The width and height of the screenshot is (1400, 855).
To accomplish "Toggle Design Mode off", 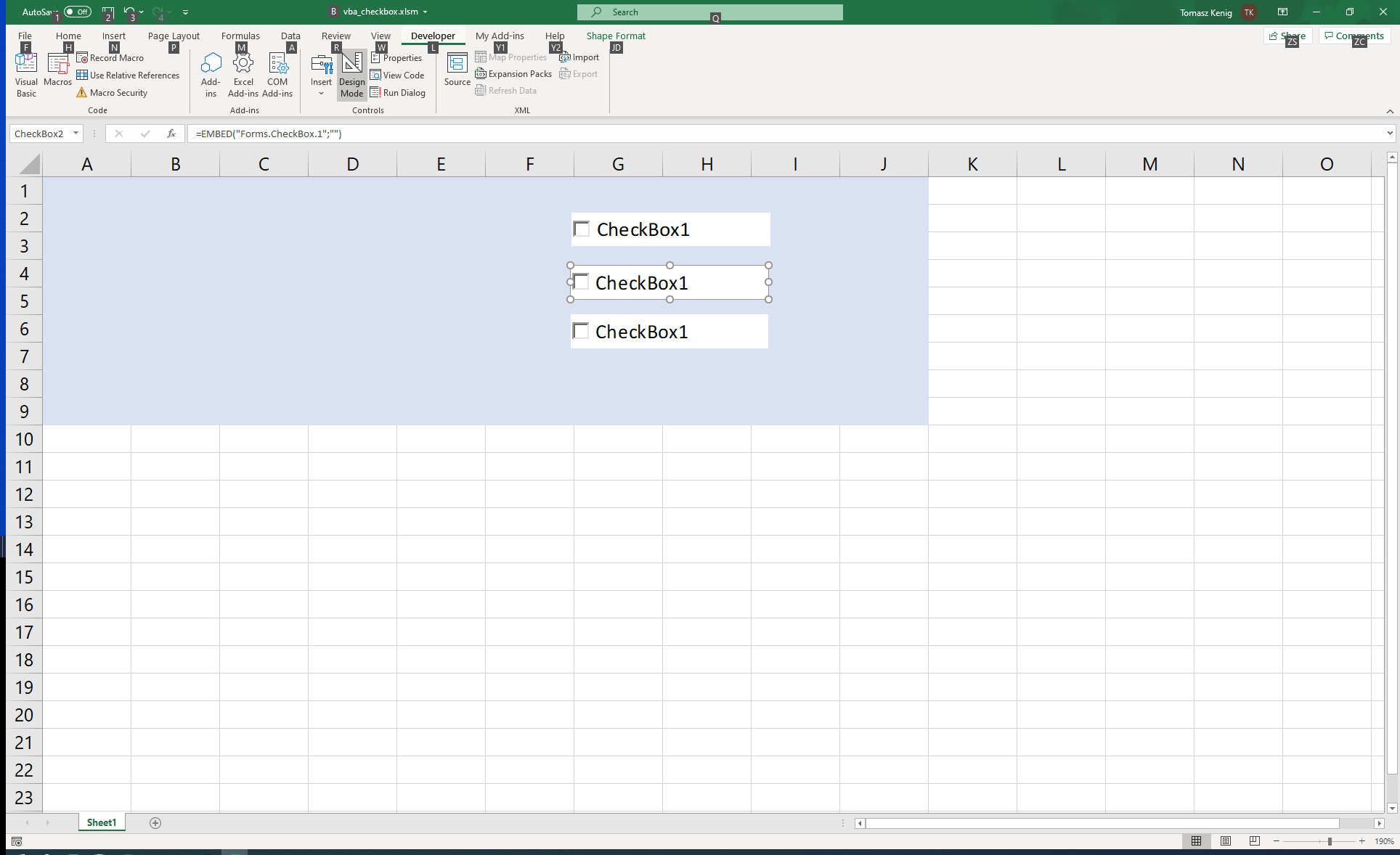I will pyautogui.click(x=351, y=75).
